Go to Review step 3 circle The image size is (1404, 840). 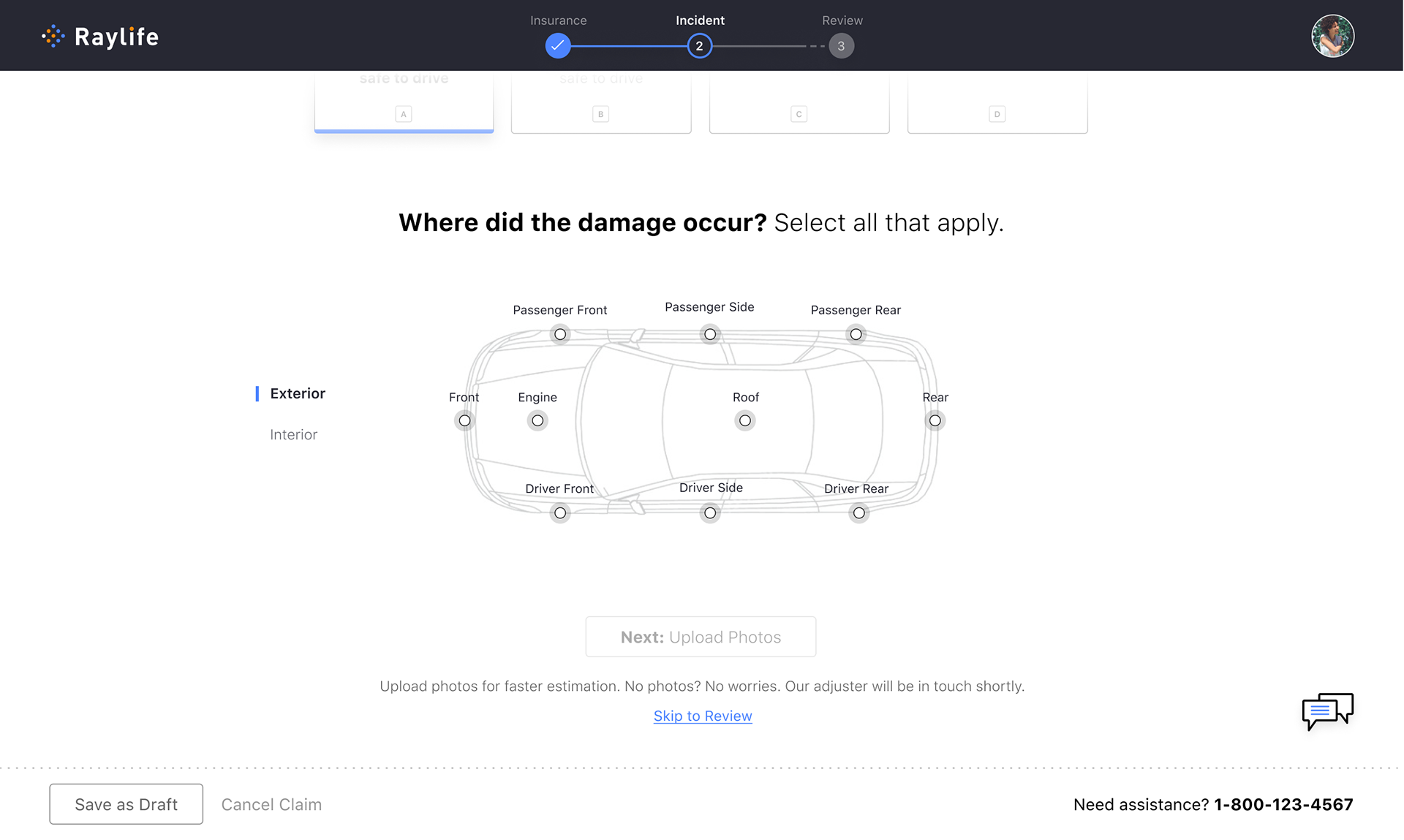coord(841,46)
